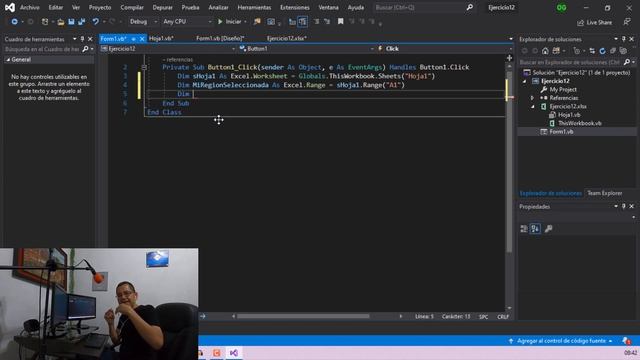Click the green account avatar badge

[561, 7]
